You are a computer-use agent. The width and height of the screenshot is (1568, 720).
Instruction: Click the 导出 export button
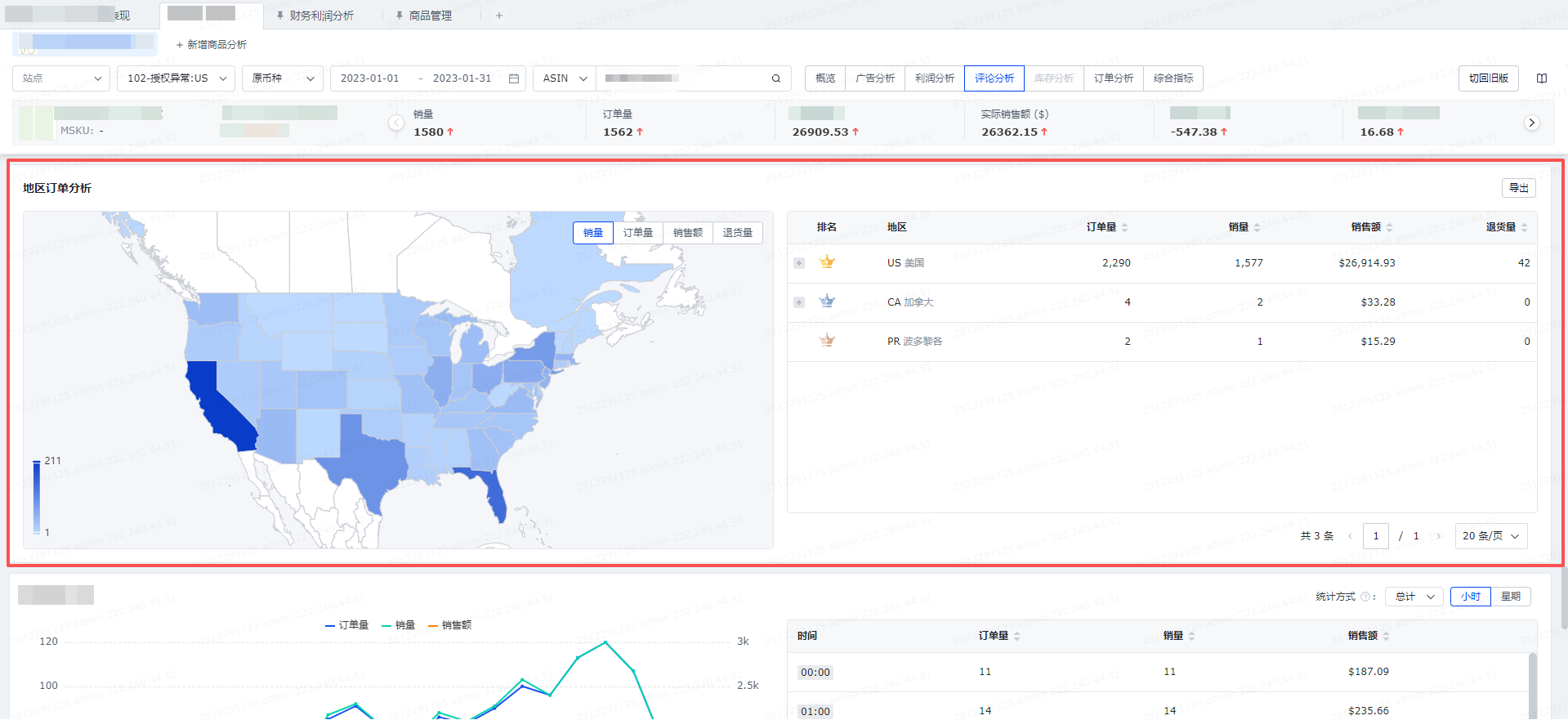tap(1518, 188)
